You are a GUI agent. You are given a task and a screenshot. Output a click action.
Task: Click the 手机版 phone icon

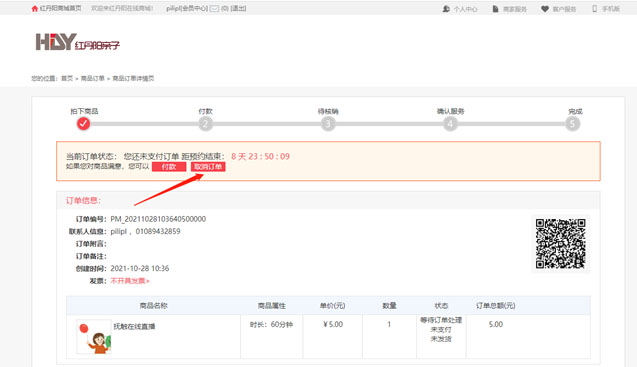pos(594,9)
